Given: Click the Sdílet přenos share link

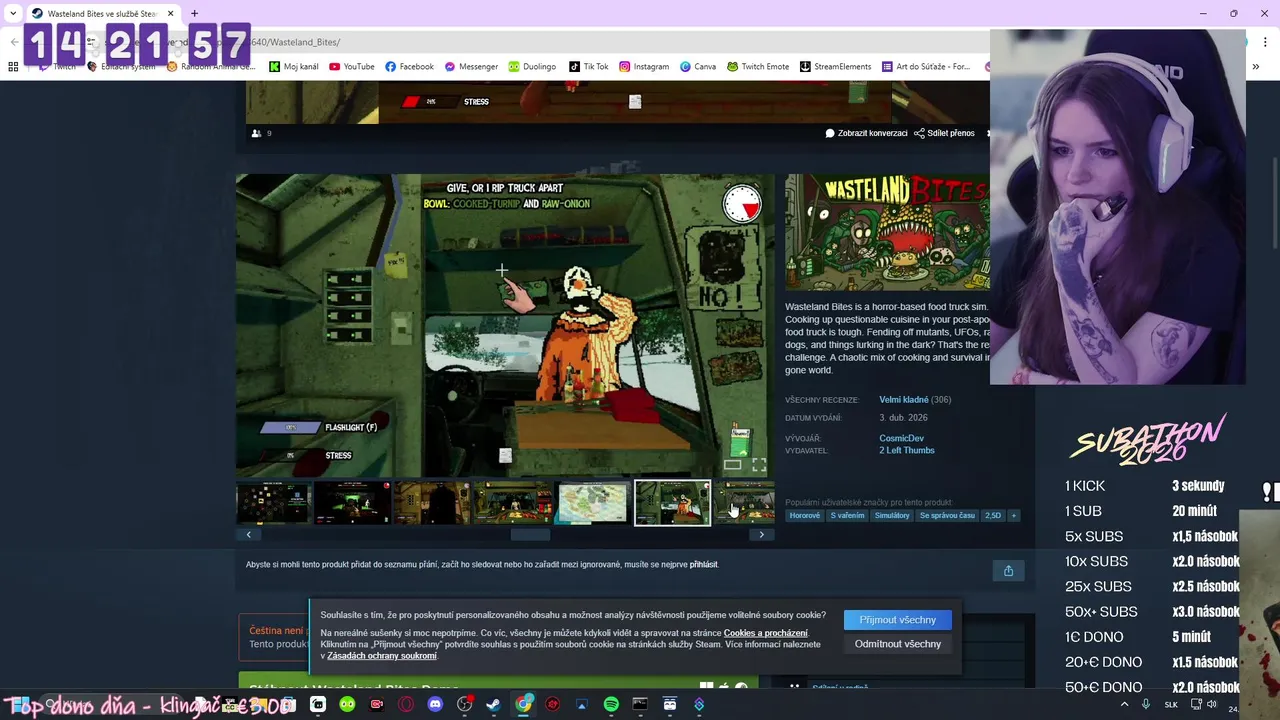Looking at the screenshot, I should tap(944, 133).
